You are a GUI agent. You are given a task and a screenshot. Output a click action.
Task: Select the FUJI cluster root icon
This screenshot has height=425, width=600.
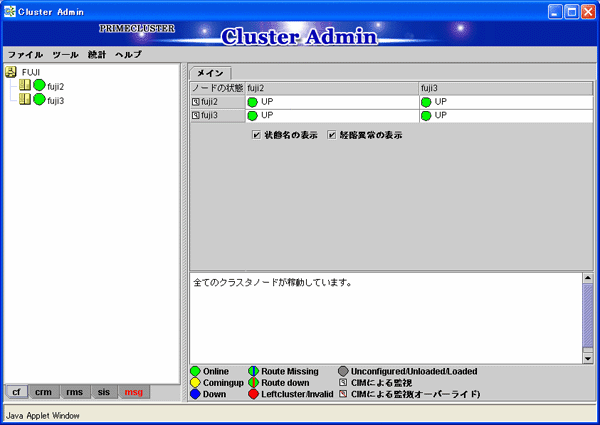coord(11,72)
